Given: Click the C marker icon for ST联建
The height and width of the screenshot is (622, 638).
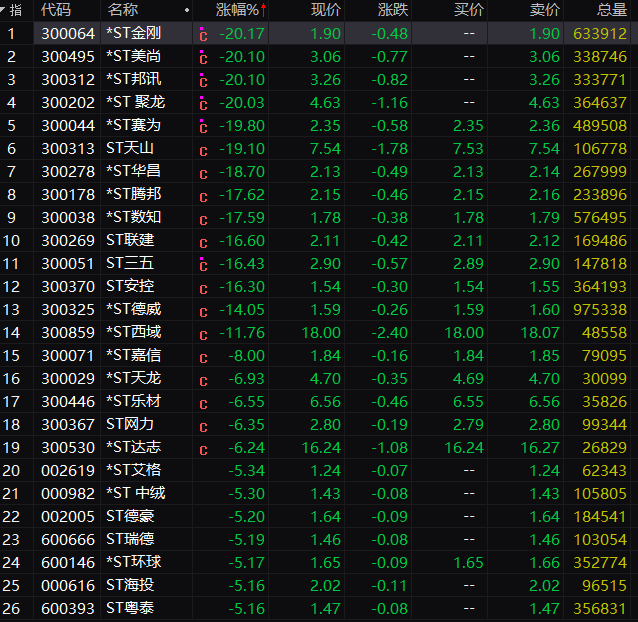Looking at the screenshot, I should point(203,241).
